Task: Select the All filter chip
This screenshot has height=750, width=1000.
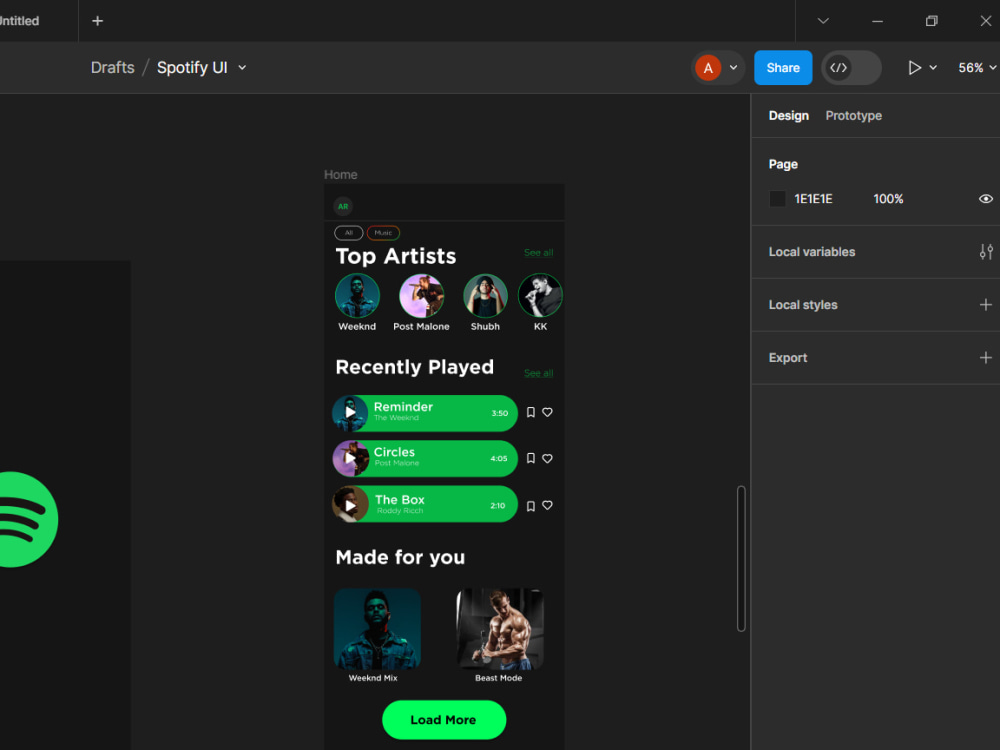Action: (x=349, y=233)
